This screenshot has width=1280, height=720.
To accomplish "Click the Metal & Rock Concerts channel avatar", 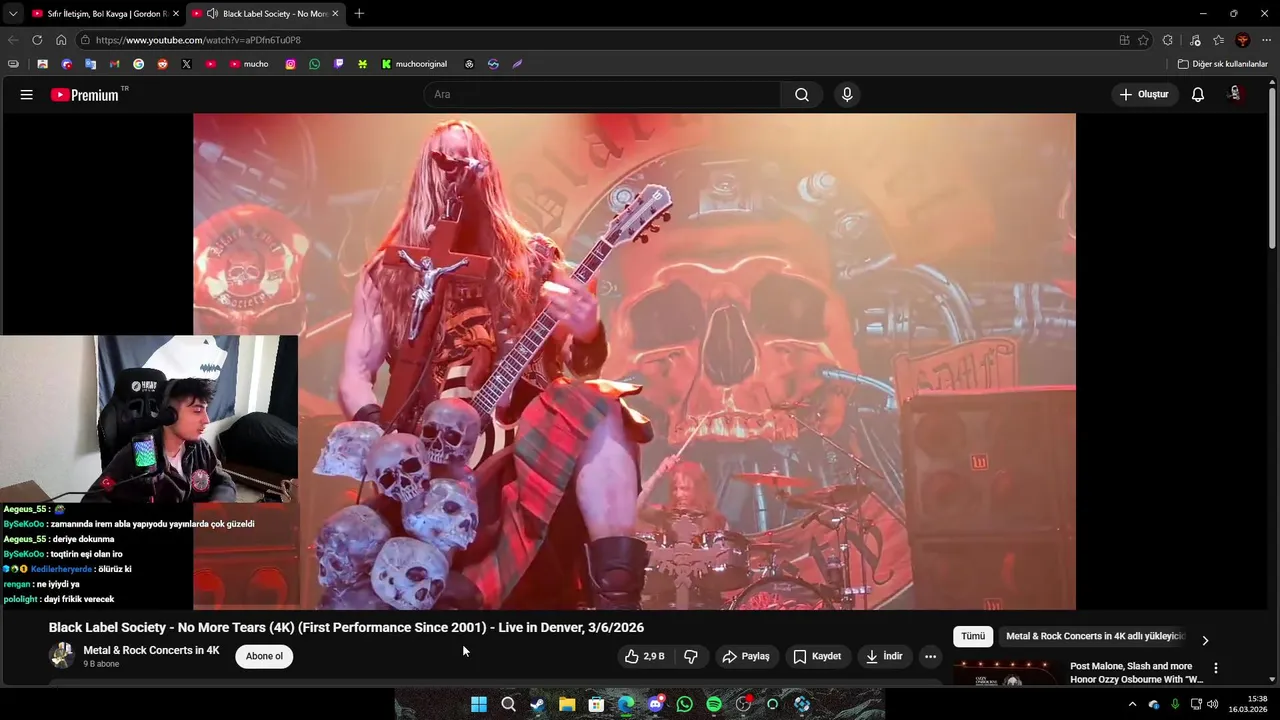I will pos(62,656).
